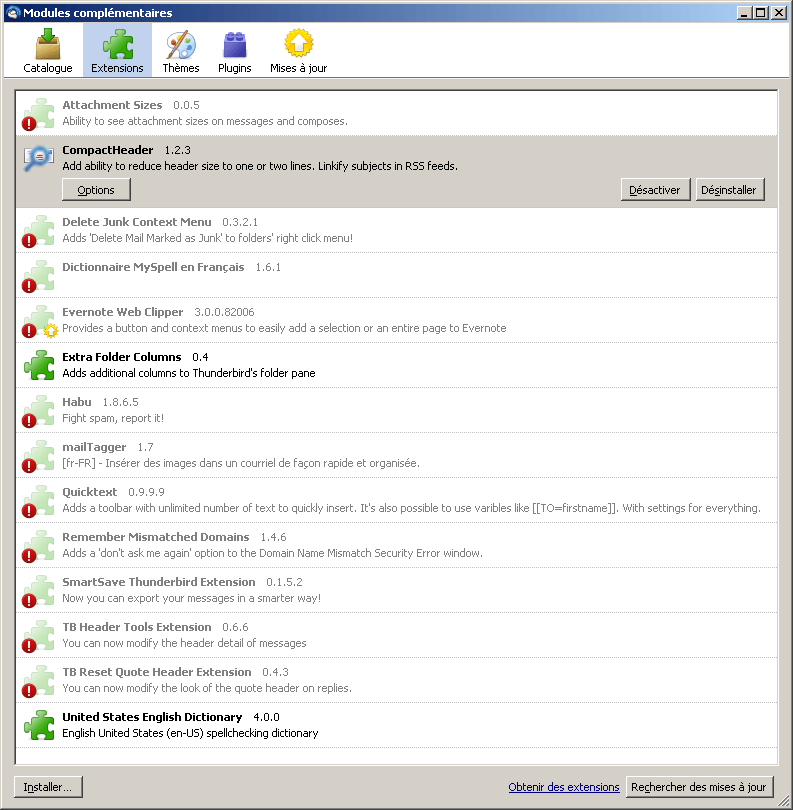Select the mailTagger extension title
Viewport: 793px width, 810px height.
(94, 447)
